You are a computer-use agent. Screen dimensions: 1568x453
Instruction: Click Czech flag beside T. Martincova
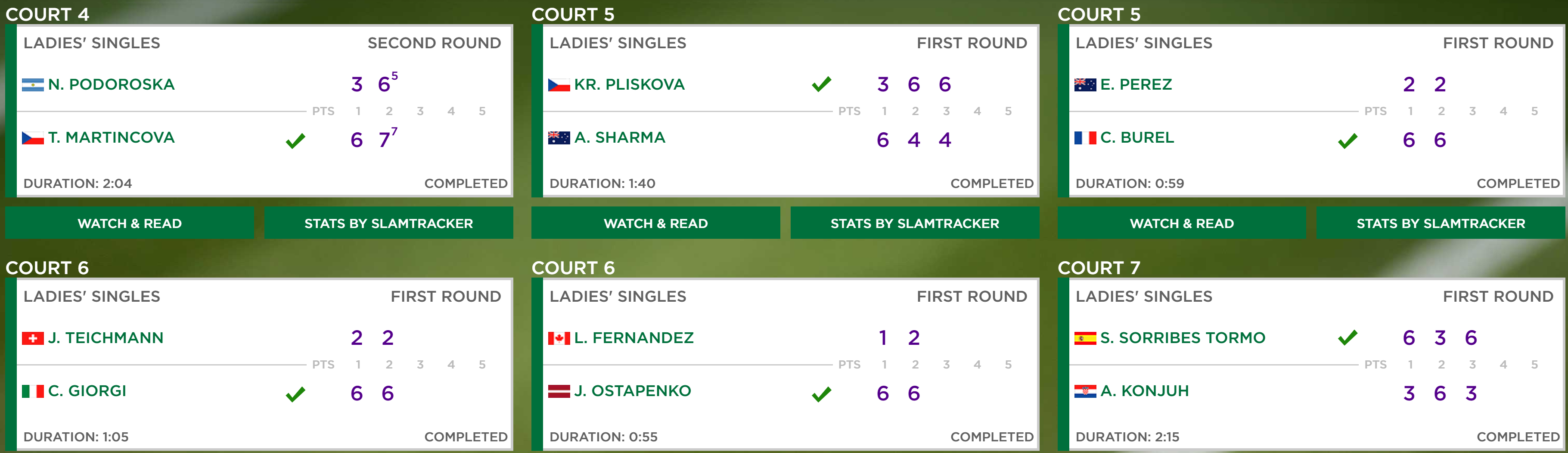pos(33,137)
